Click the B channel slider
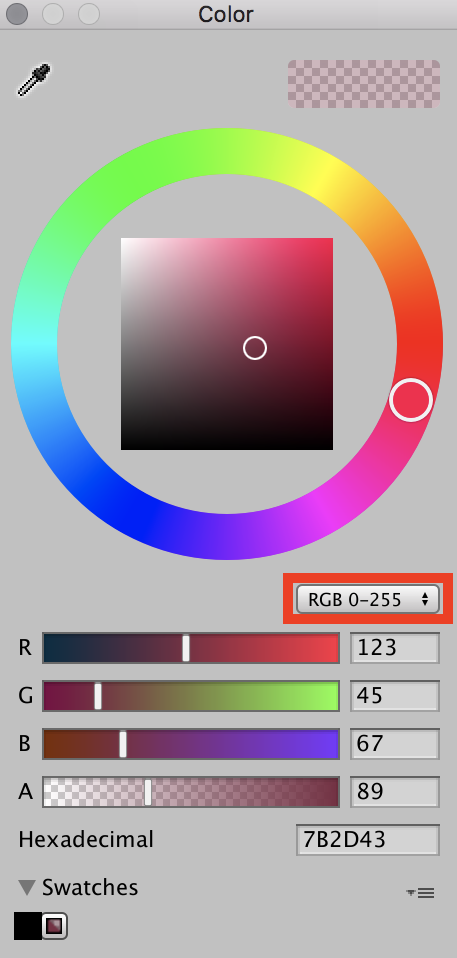Image resolution: width=457 pixels, height=958 pixels. (x=191, y=744)
